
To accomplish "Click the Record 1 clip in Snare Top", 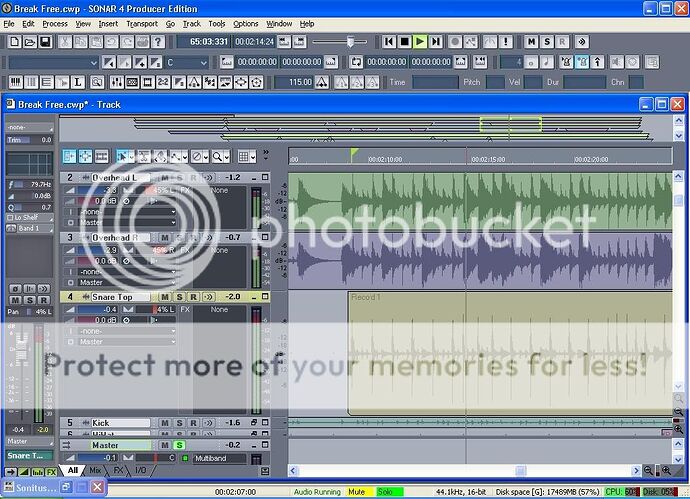I will click(510, 353).
